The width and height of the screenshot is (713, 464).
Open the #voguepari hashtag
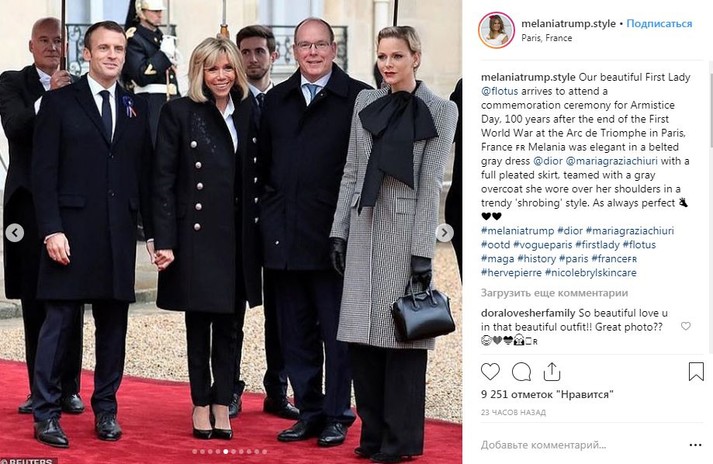542,245
